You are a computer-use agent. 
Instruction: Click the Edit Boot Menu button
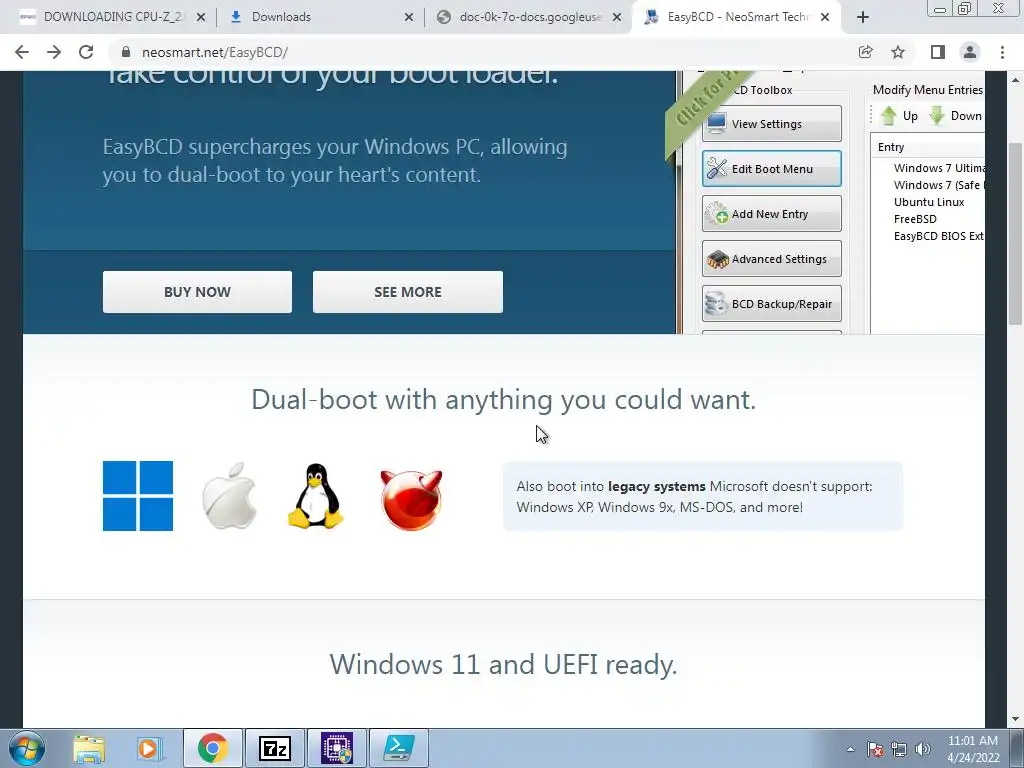tap(772, 168)
